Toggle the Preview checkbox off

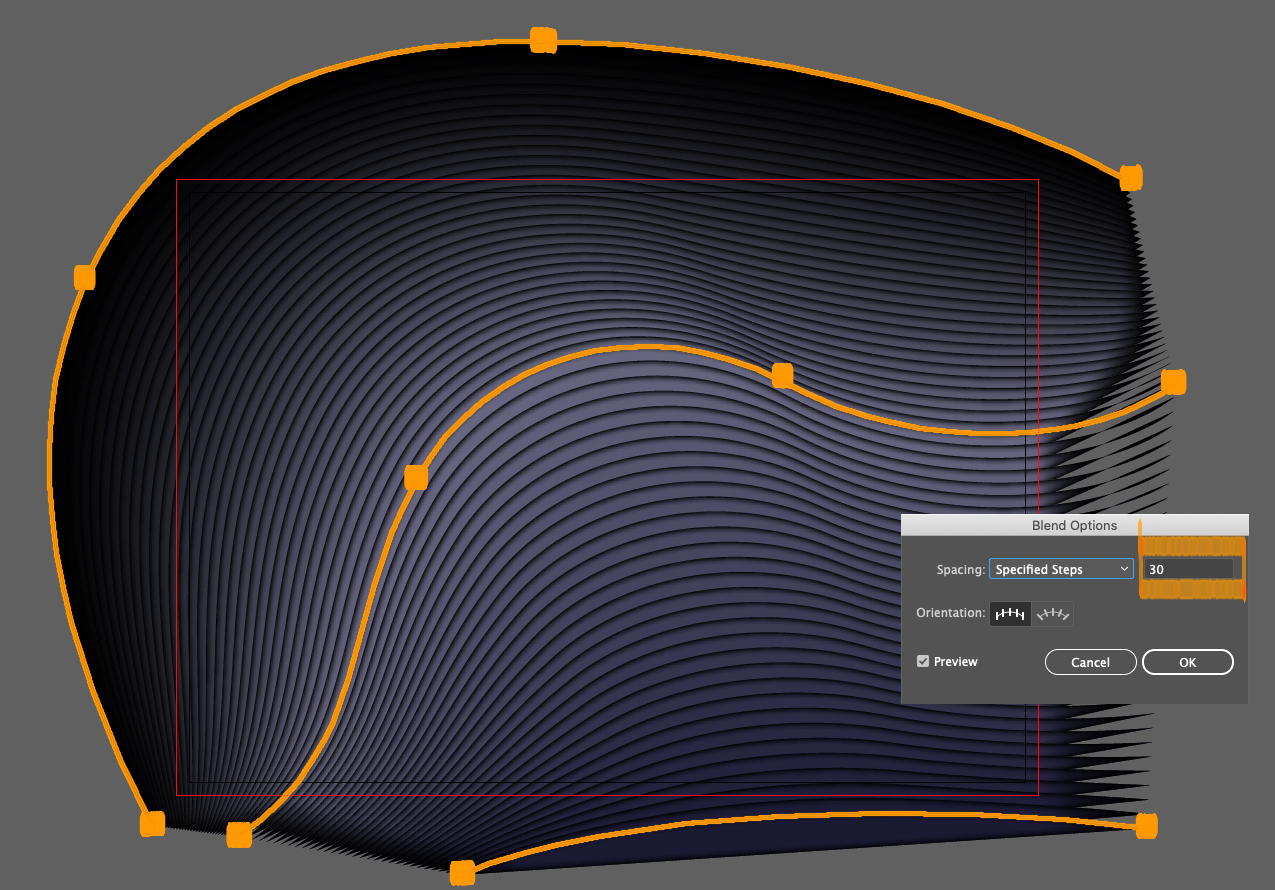point(922,661)
